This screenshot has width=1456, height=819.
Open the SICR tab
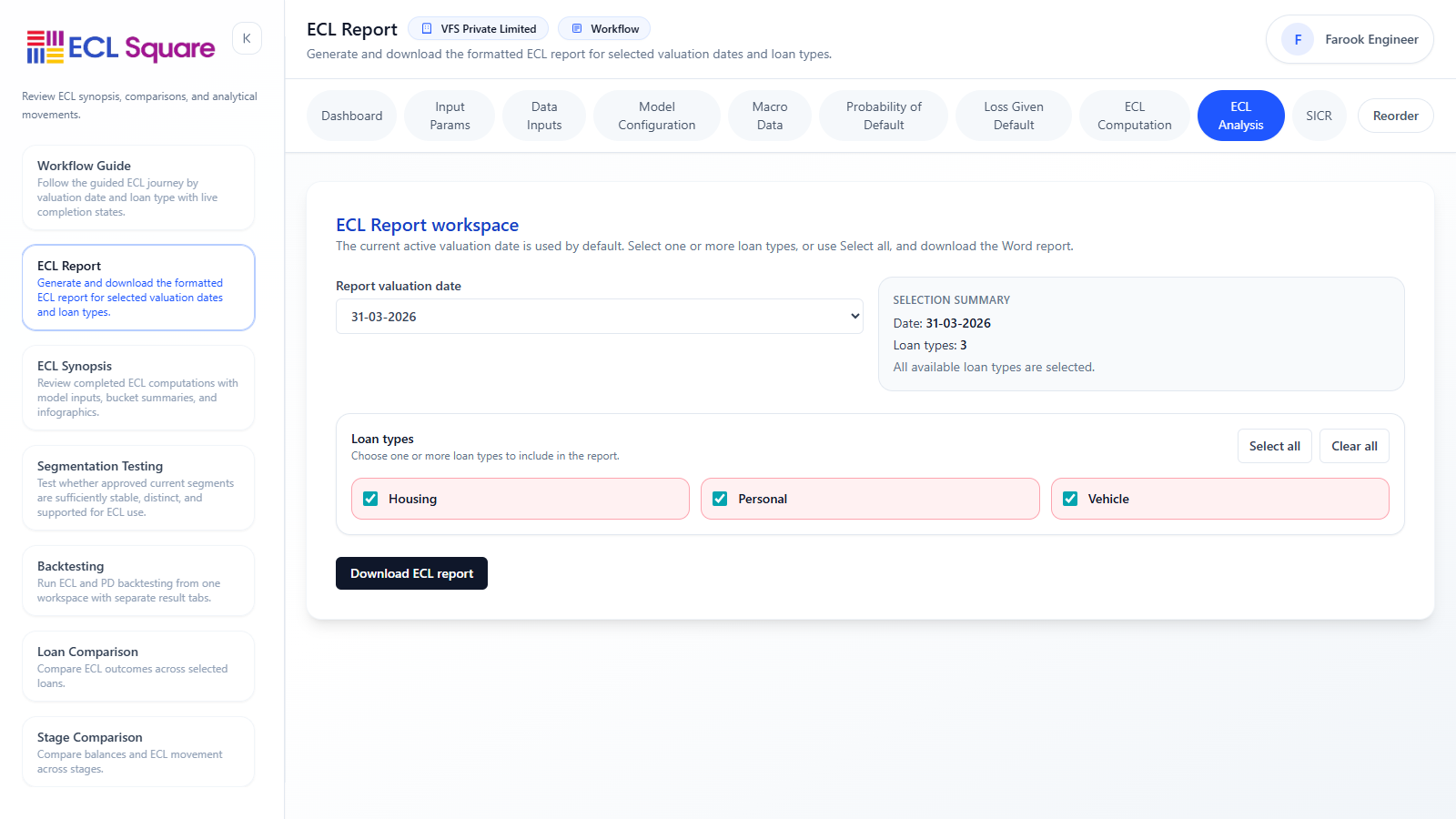click(x=1319, y=116)
